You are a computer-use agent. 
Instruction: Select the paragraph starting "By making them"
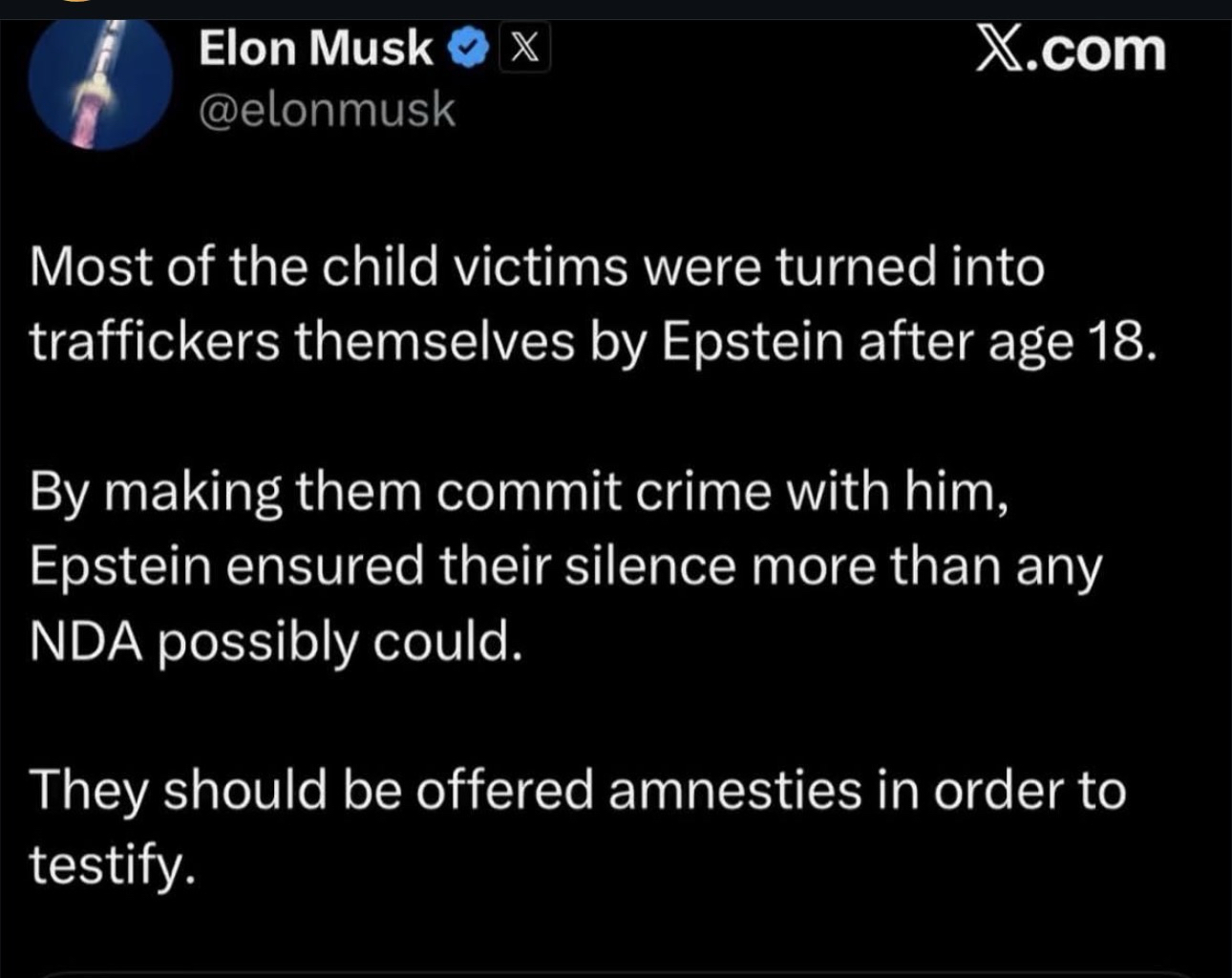(x=565, y=565)
